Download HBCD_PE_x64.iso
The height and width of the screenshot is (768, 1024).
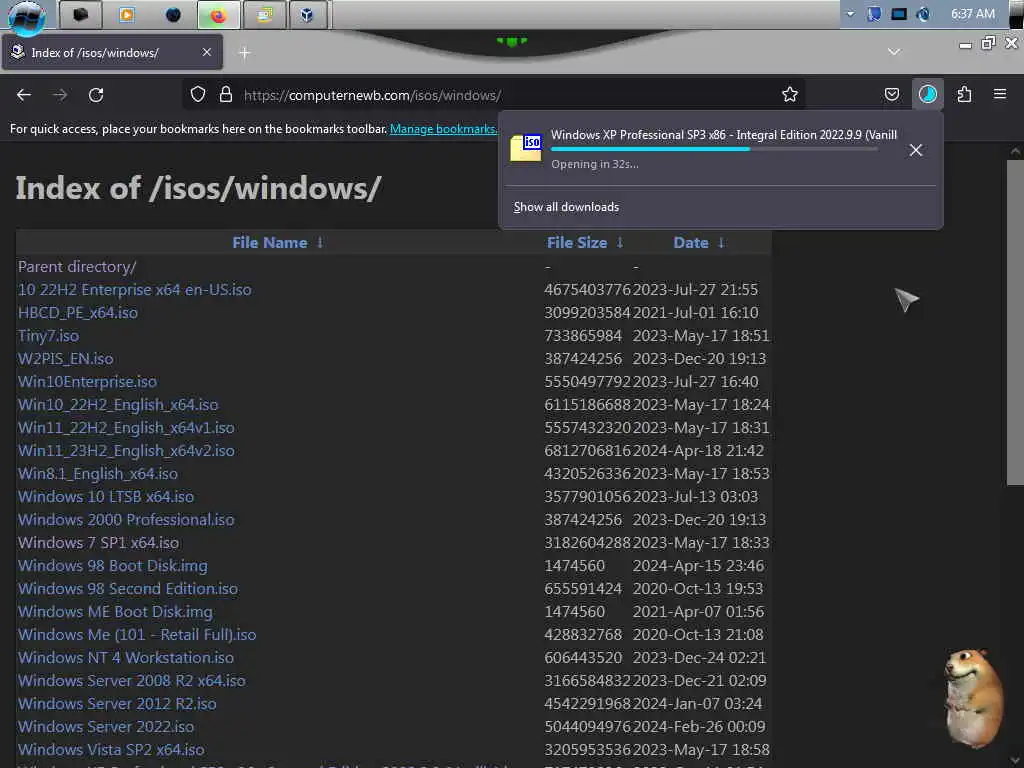click(78, 312)
